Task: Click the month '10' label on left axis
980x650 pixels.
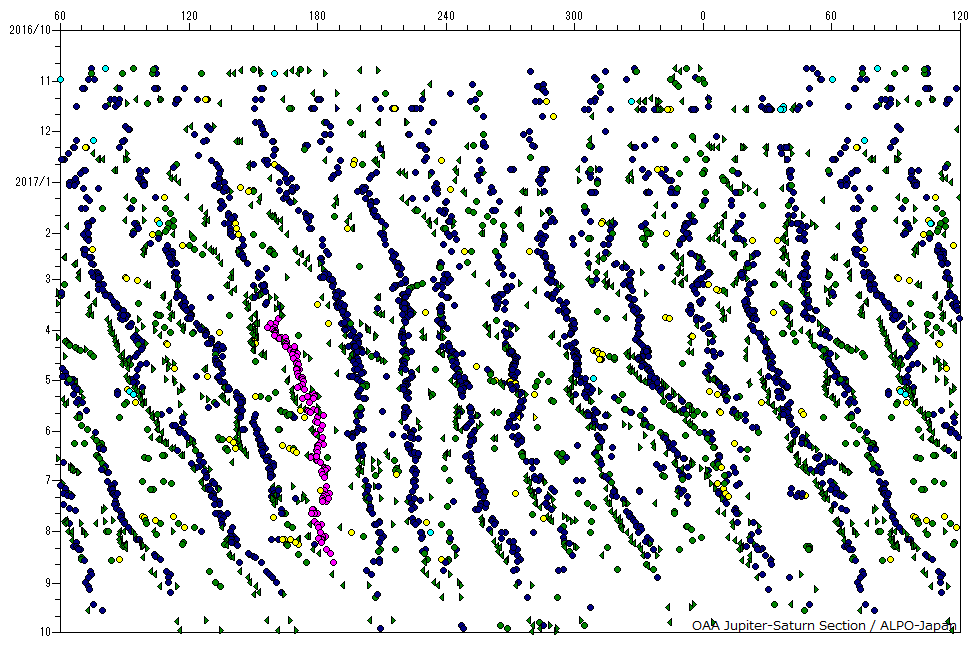Action: (x=45, y=632)
